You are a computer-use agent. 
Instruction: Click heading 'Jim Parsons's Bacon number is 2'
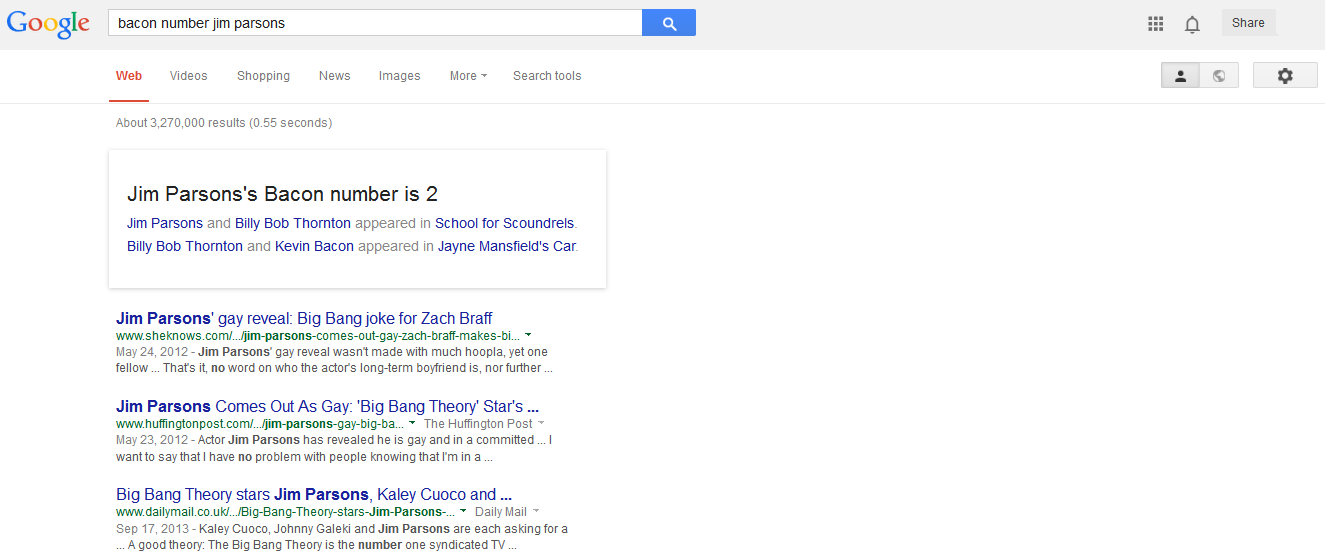282,194
